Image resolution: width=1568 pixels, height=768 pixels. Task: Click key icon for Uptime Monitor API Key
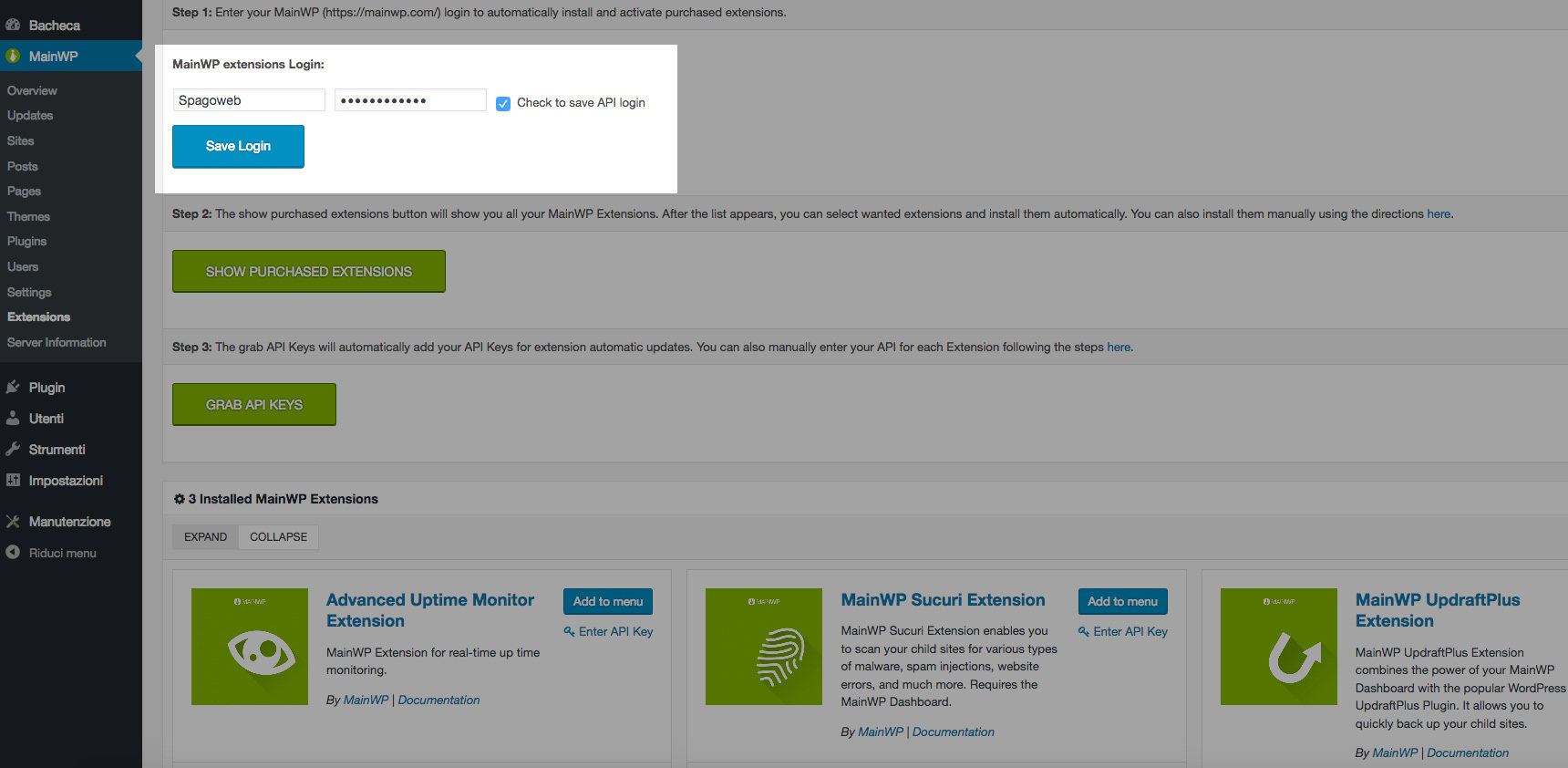(x=569, y=631)
